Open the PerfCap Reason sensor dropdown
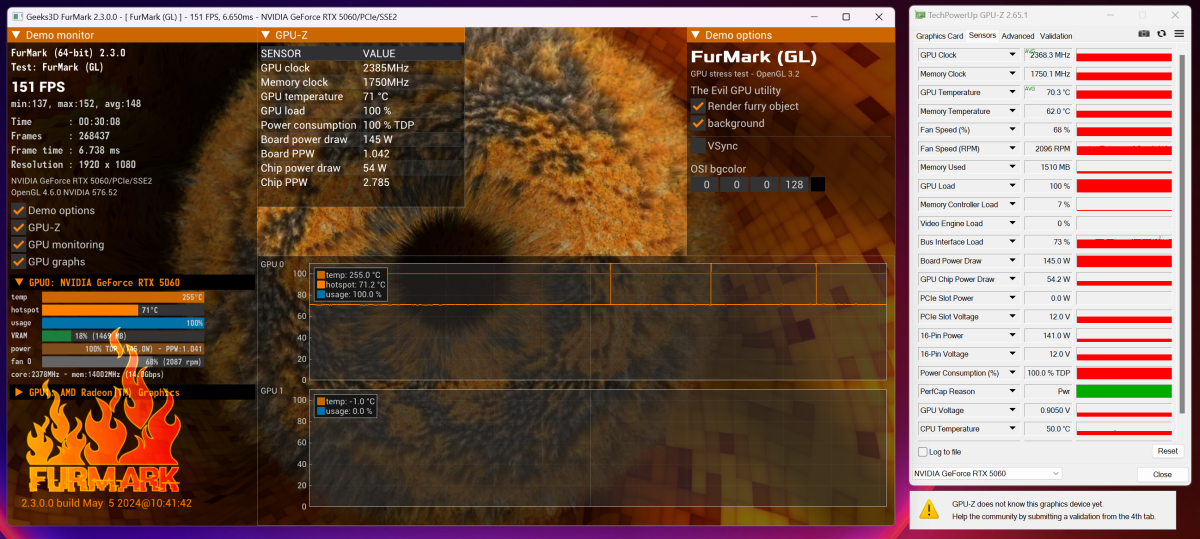 click(x=1012, y=391)
